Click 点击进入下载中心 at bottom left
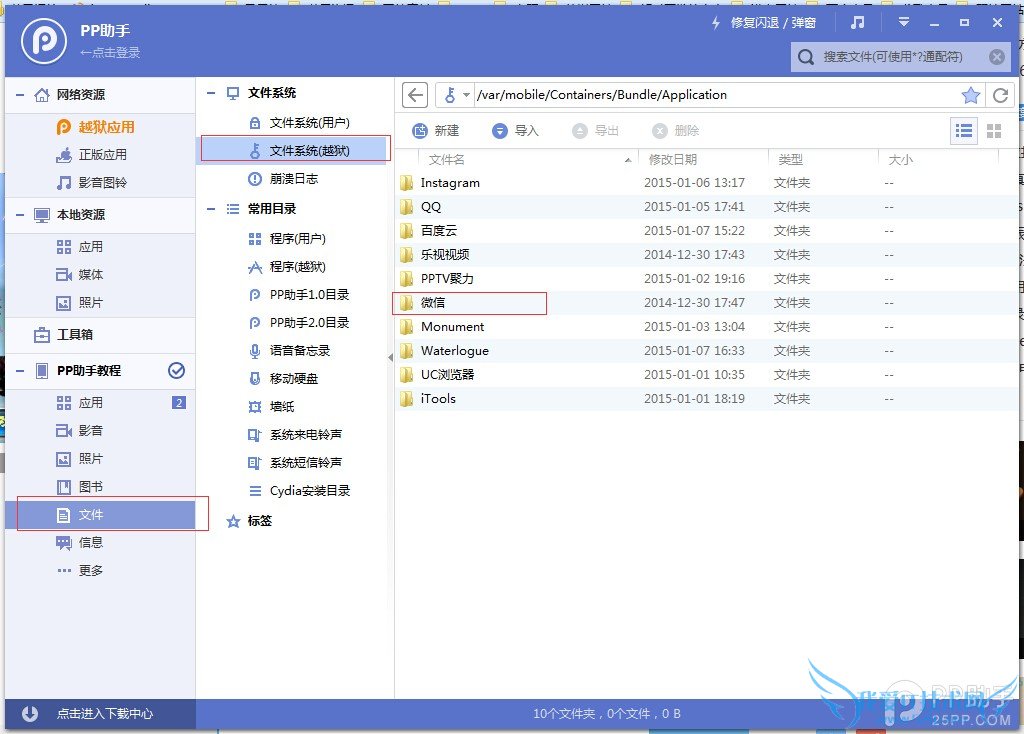 90,714
